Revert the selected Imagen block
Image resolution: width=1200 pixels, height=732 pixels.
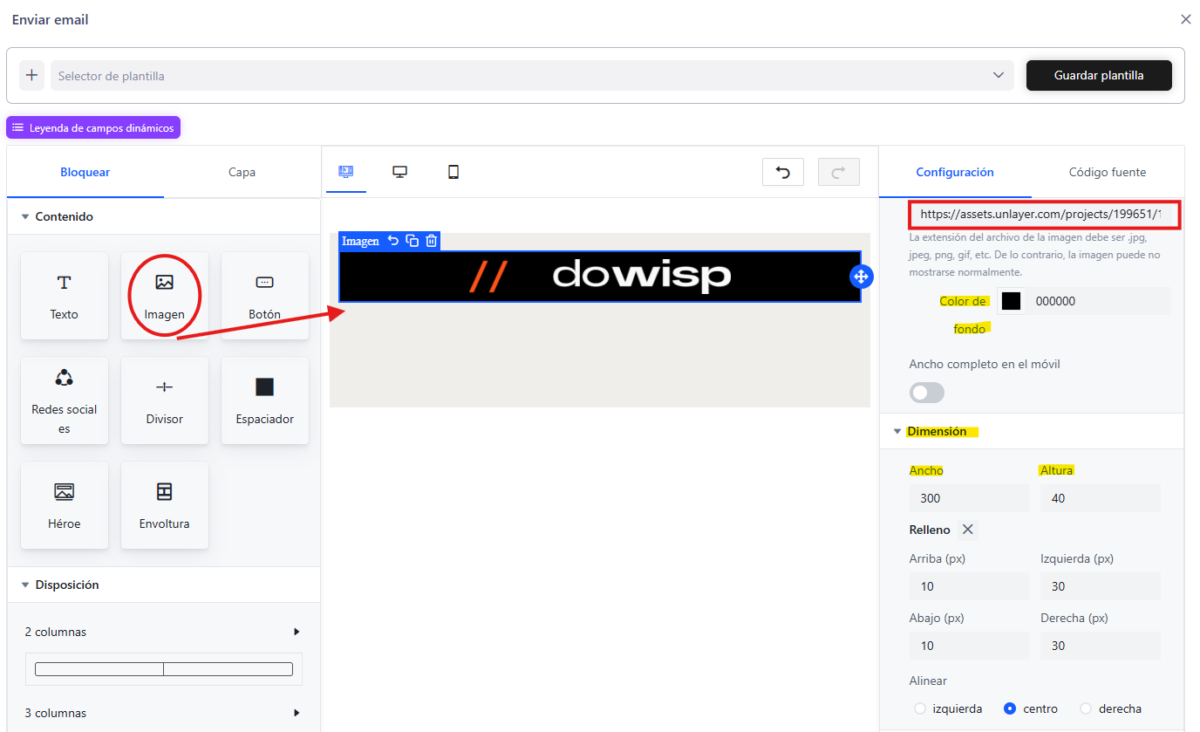(393, 241)
